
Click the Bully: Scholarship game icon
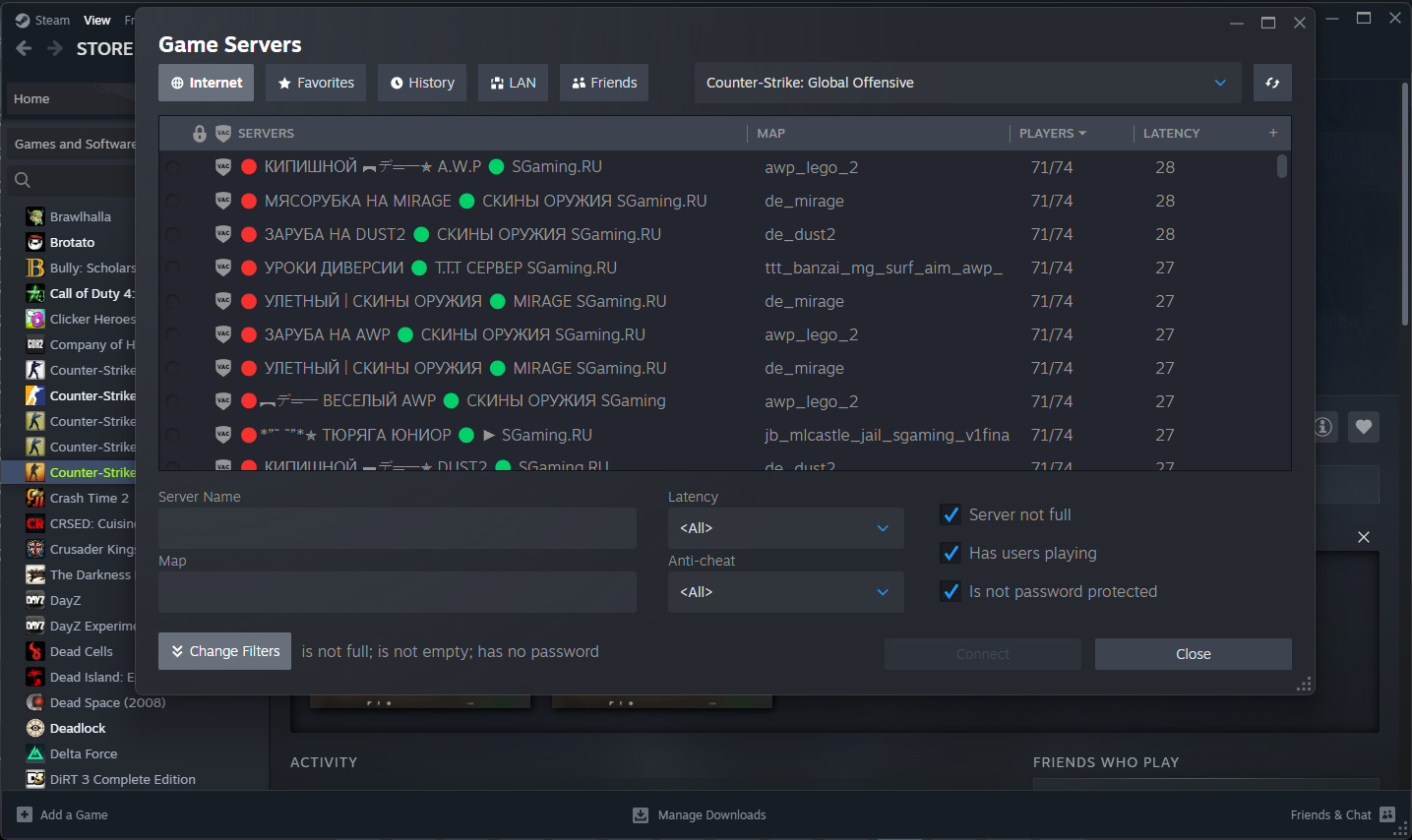[x=35, y=268]
